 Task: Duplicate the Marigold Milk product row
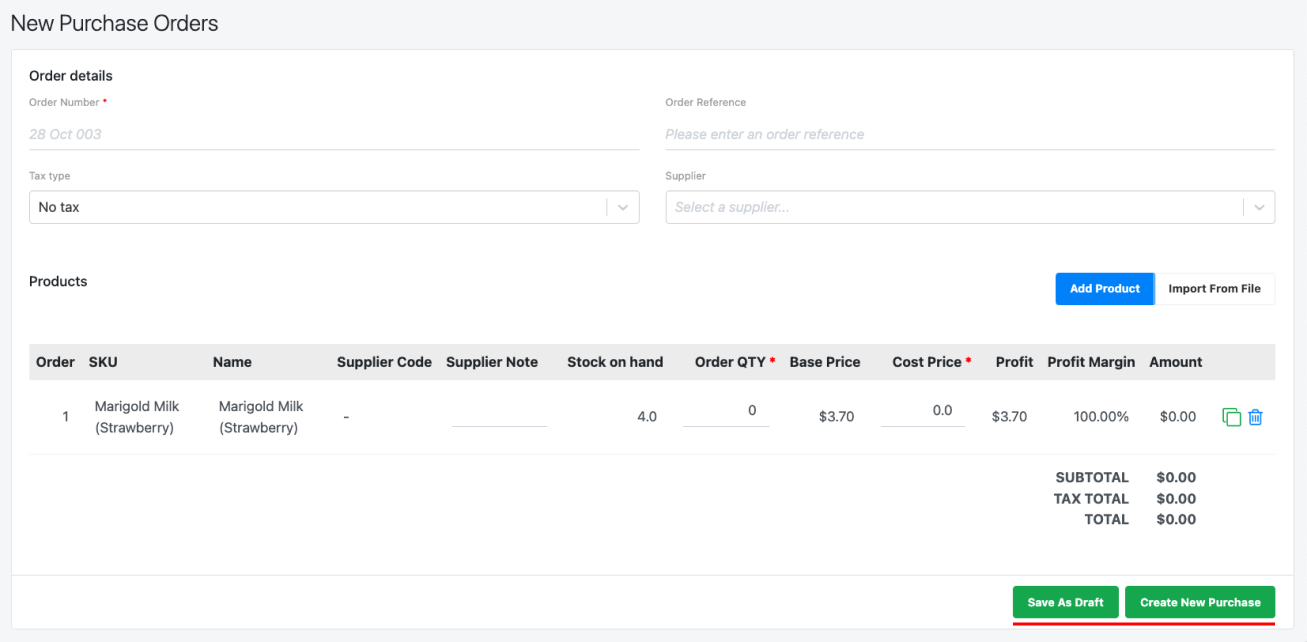pos(1231,417)
